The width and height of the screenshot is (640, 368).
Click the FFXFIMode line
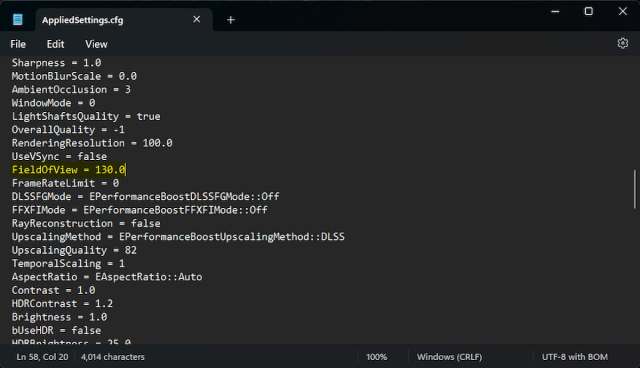140,210
